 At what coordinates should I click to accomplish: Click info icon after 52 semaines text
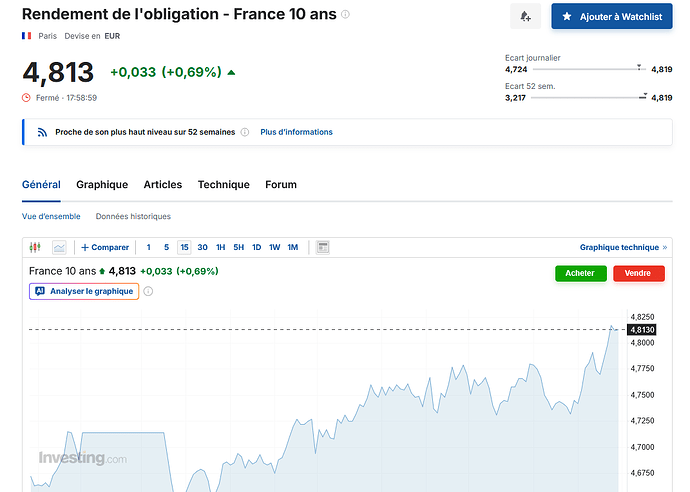coord(245,132)
